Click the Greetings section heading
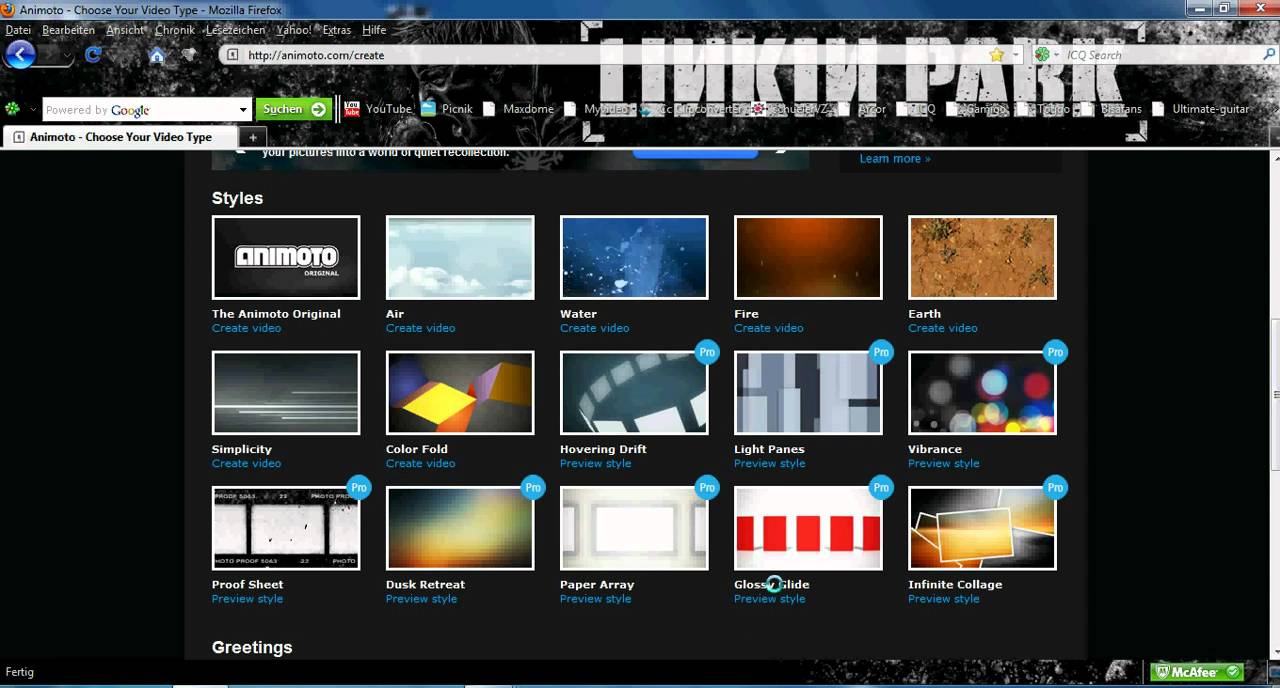The width and height of the screenshot is (1280, 688). tap(252, 648)
